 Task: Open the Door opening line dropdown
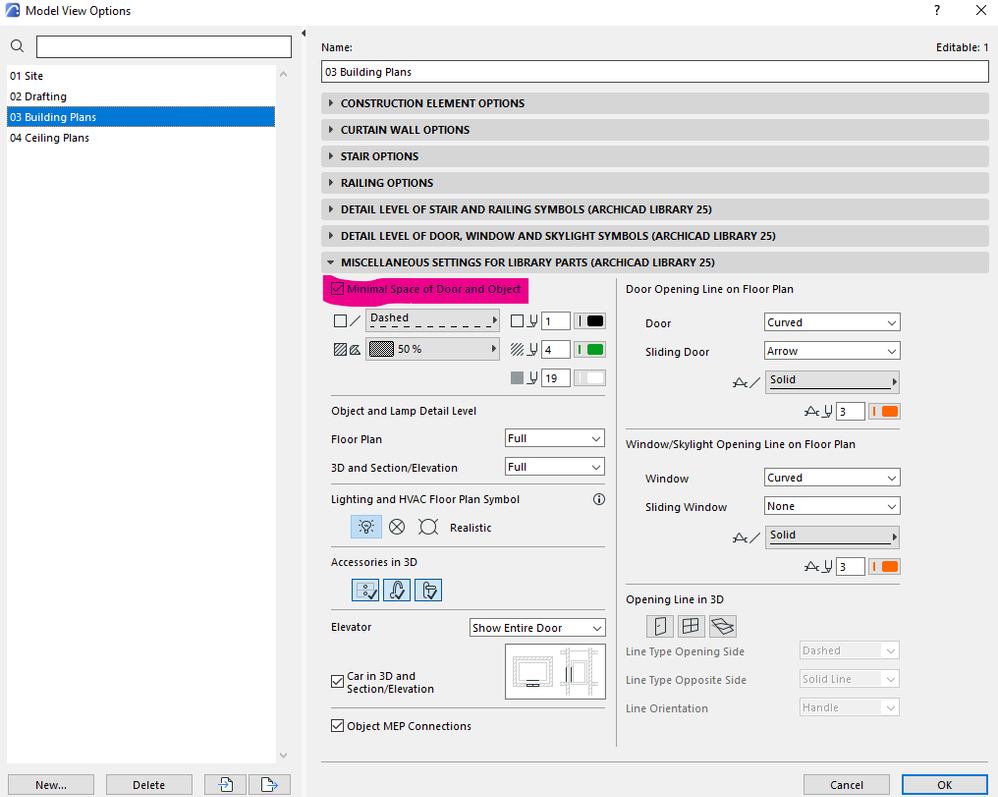point(832,322)
